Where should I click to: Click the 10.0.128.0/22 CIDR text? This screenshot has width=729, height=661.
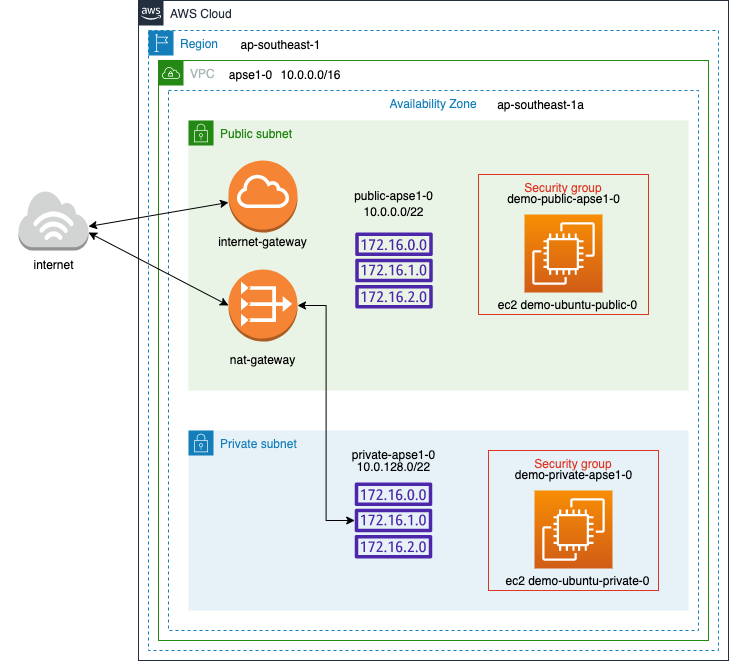(393, 467)
